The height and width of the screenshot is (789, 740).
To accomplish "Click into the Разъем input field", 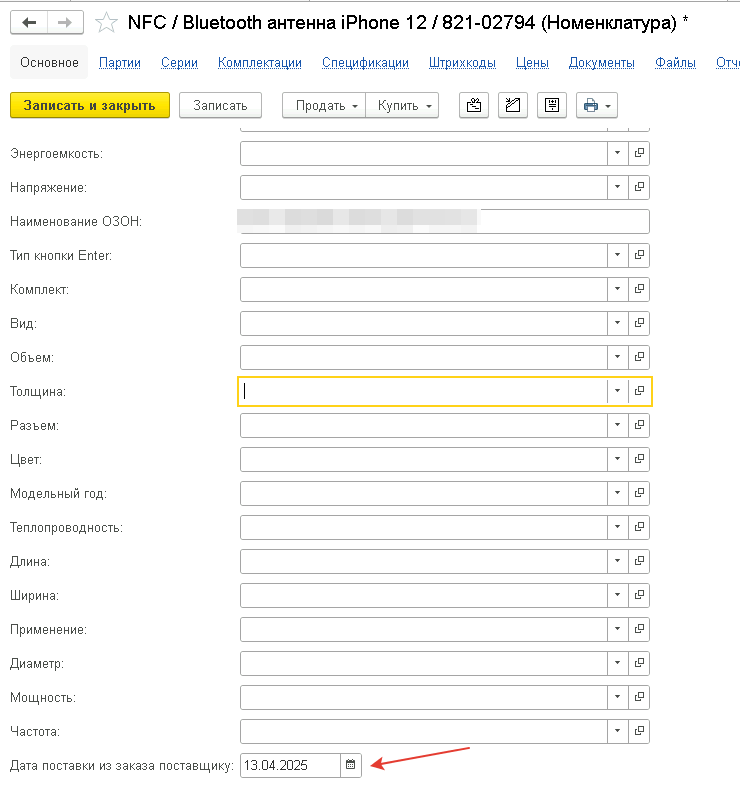I will [x=424, y=425].
